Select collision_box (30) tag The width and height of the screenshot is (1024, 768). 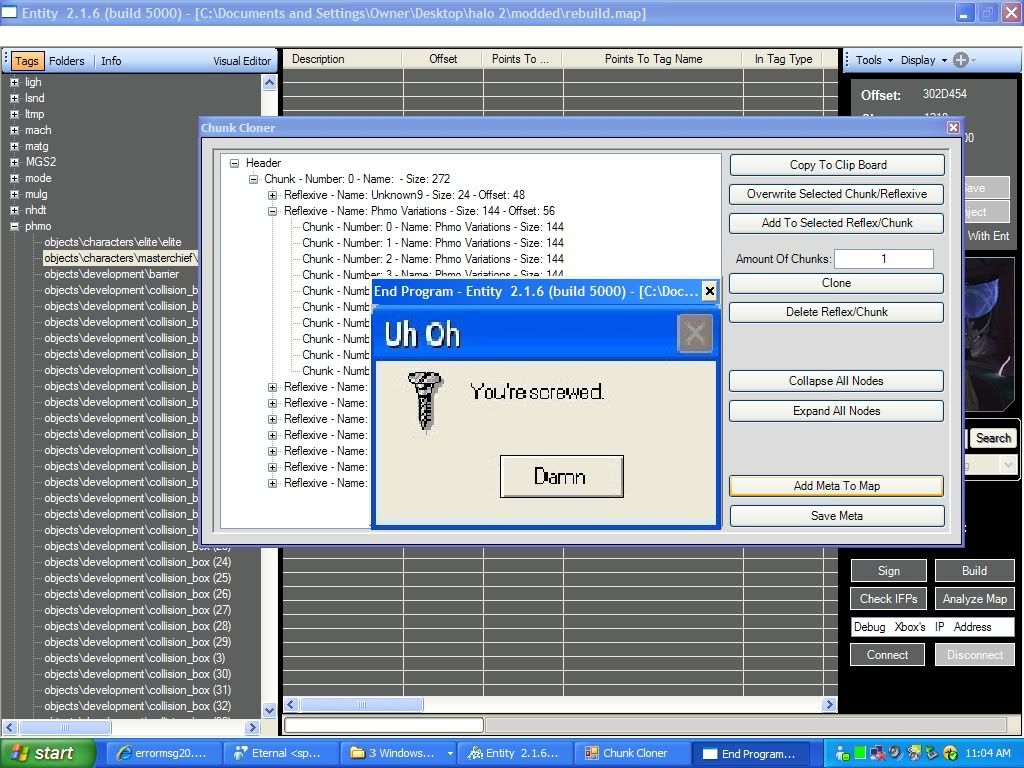(138, 674)
